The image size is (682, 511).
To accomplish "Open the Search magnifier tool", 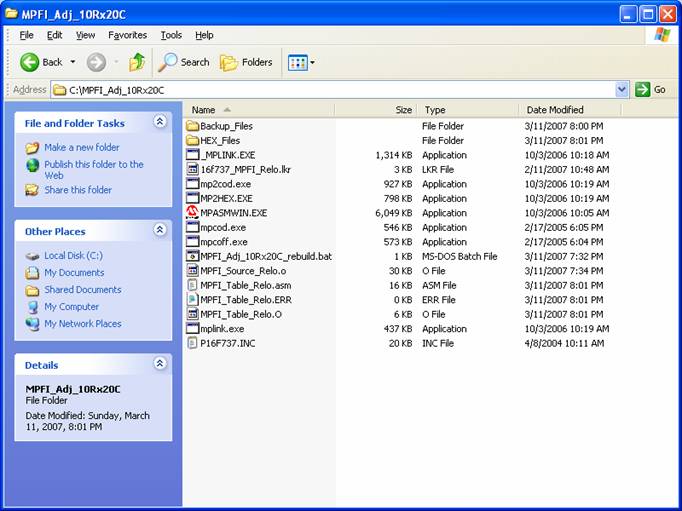I will pos(167,62).
